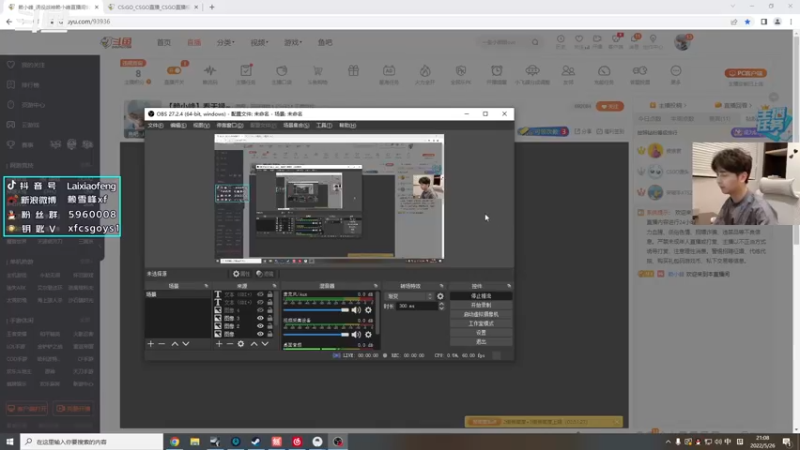Open transition properties gear icon
Viewport: 800px width, 450px height.
[x=440, y=296]
